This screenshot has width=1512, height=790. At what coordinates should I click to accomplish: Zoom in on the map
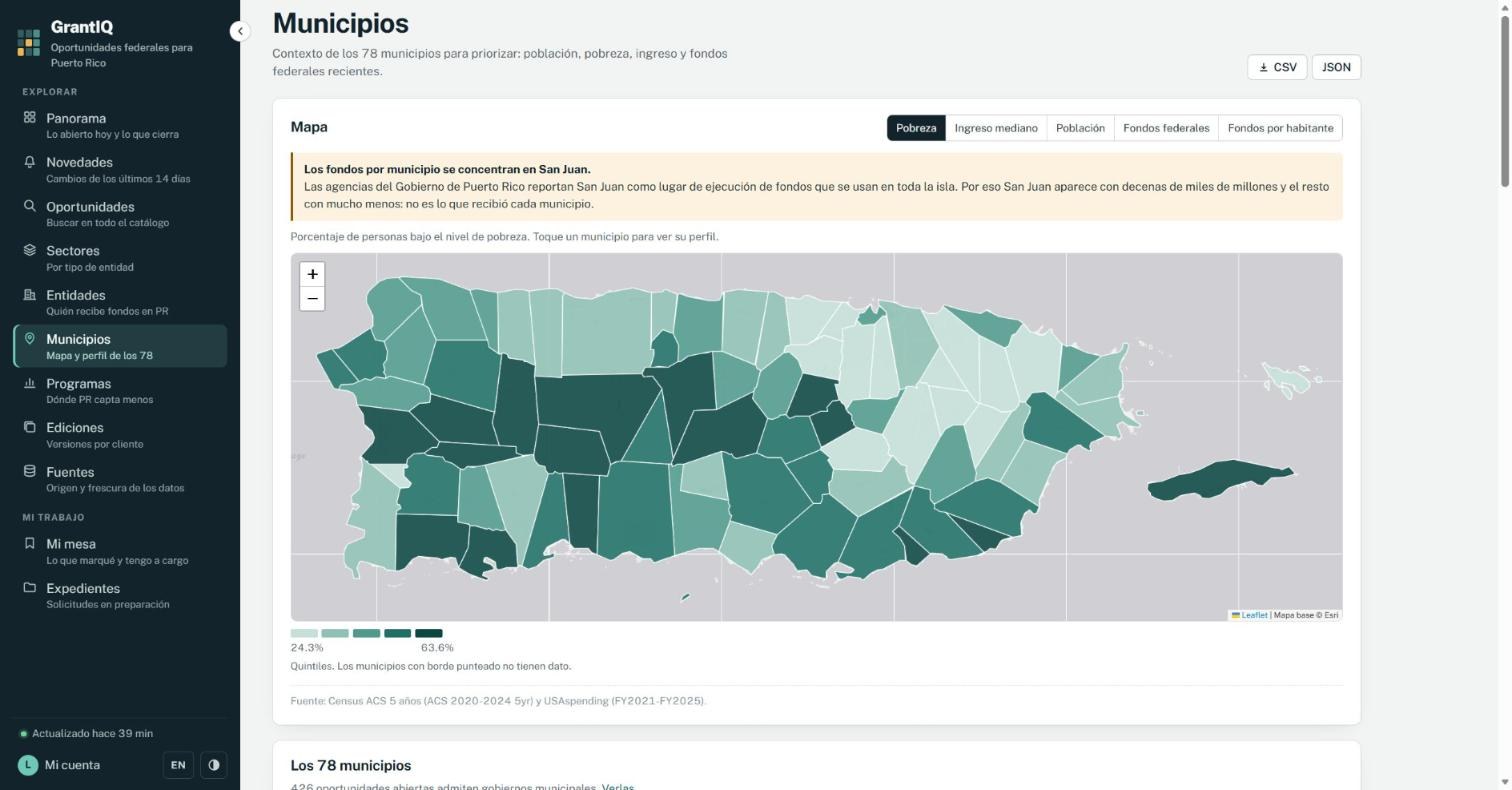click(x=312, y=274)
